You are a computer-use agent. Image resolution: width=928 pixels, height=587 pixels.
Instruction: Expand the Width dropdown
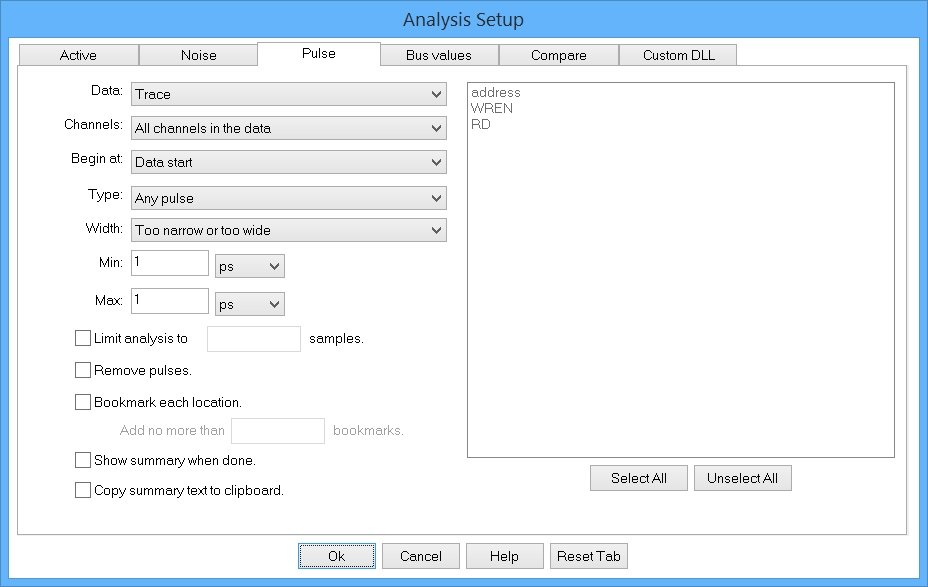pyautogui.click(x=288, y=230)
